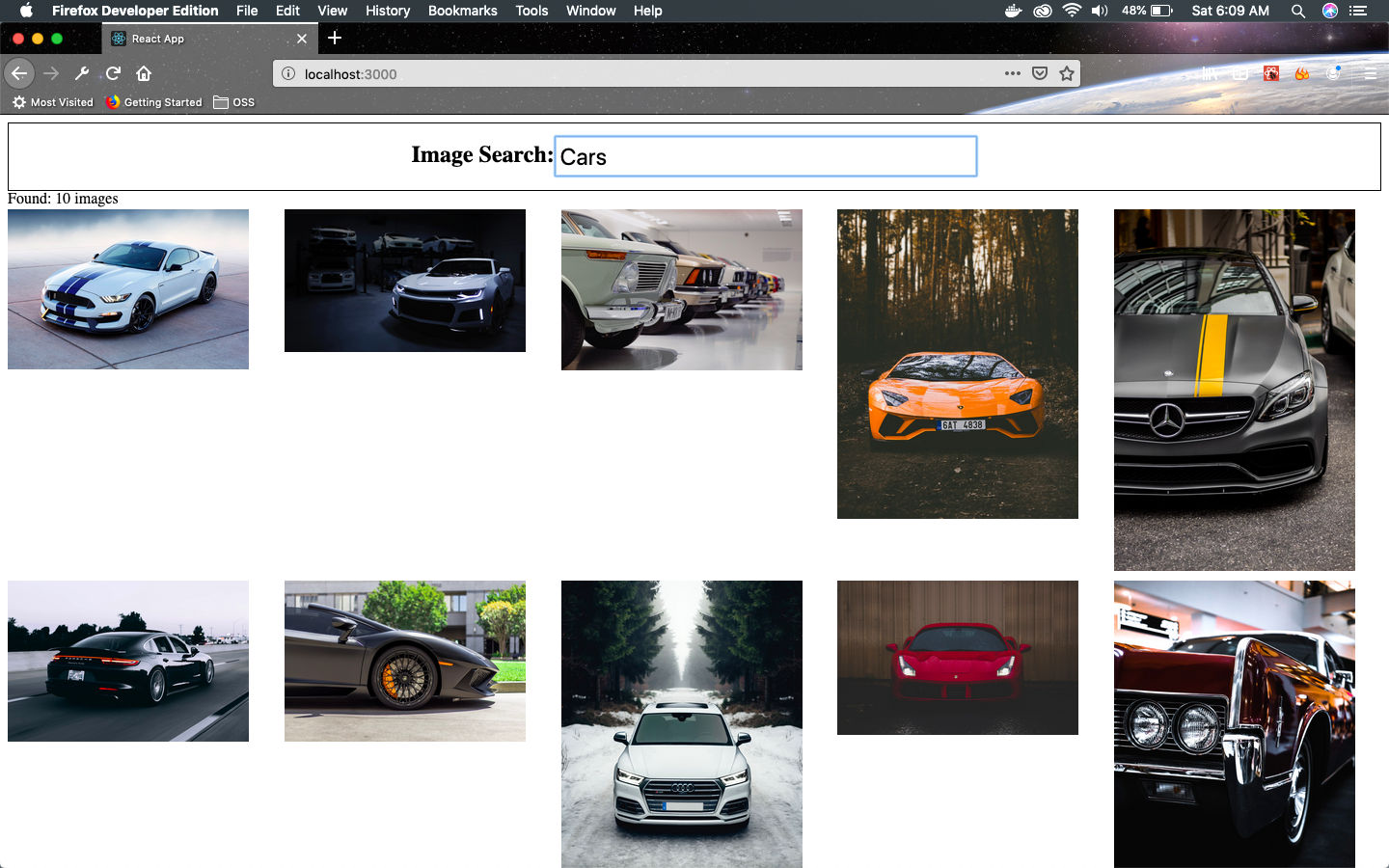Viewport: 1389px width, 868px height.
Task: Click the 'Found: 10 images' text
Action: (63, 199)
